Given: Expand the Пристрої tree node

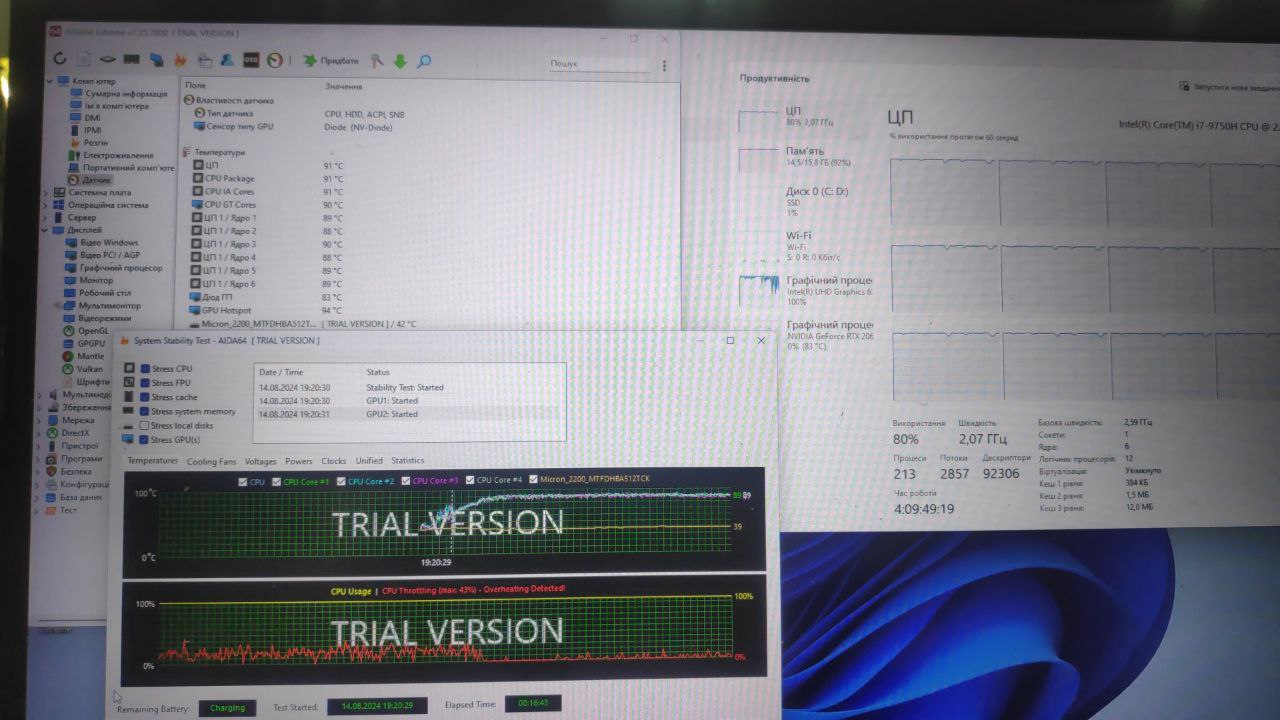Looking at the screenshot, I should tap(40, 446).
